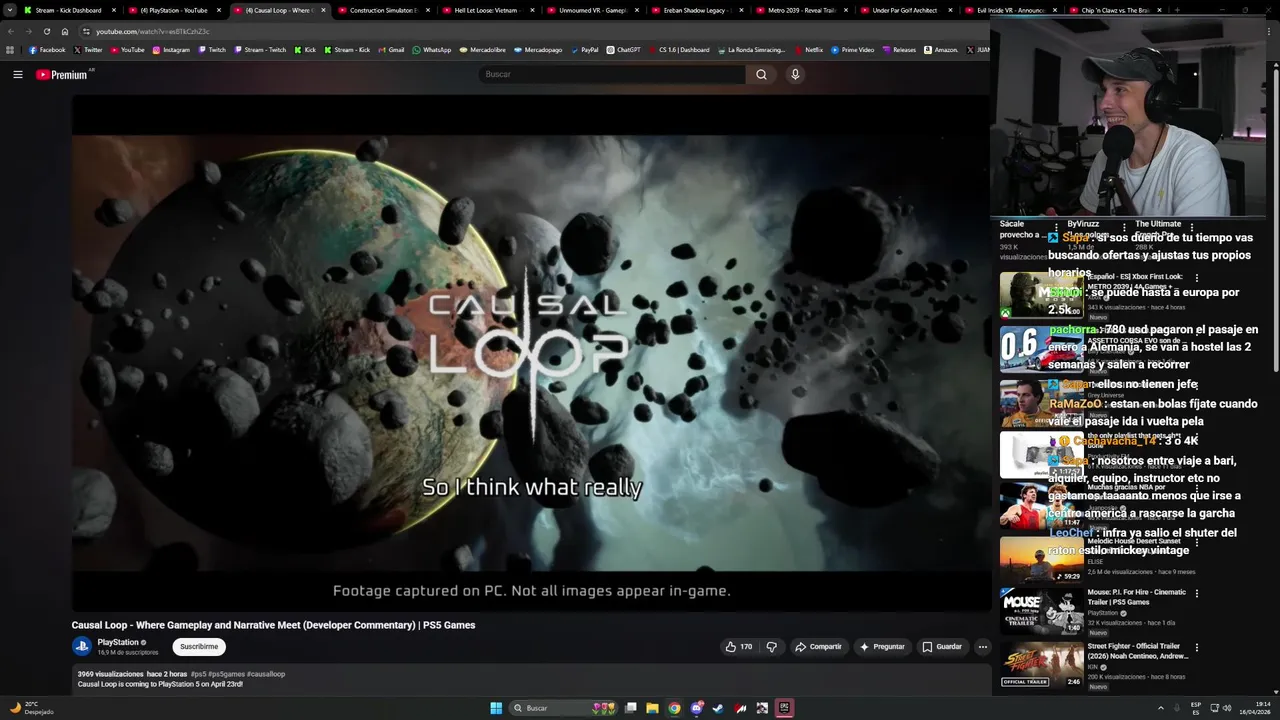This screenshot has width=1280, height=720.
Task: Click the #ps5 hashtag link
Action: point(198,674)
